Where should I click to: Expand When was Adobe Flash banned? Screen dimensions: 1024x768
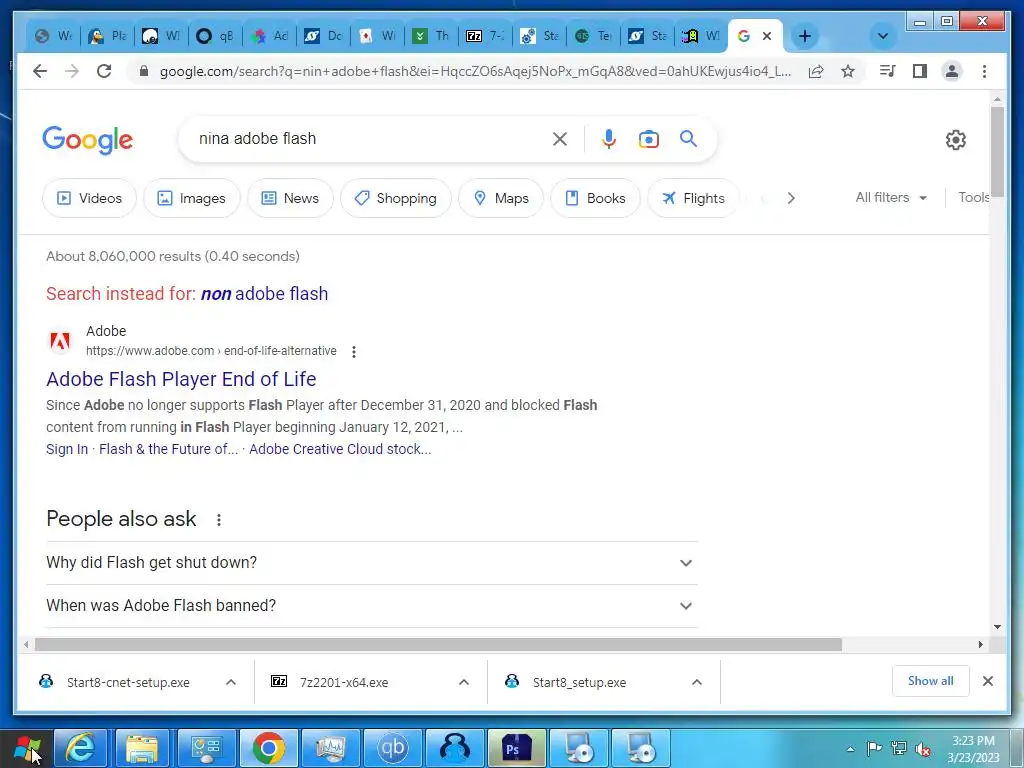[372, 605]
